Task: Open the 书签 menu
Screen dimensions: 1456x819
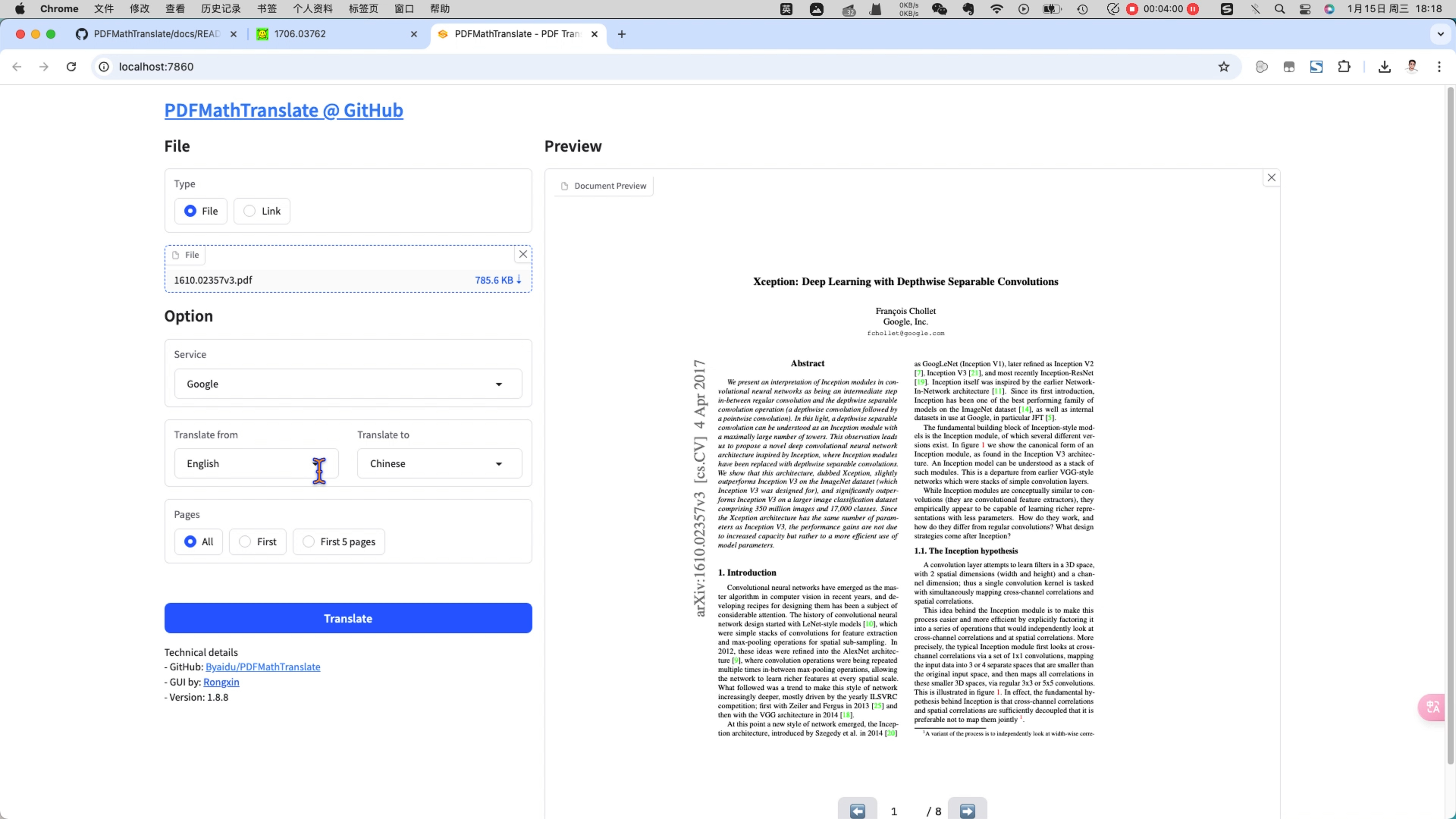Action: [267, 8]
